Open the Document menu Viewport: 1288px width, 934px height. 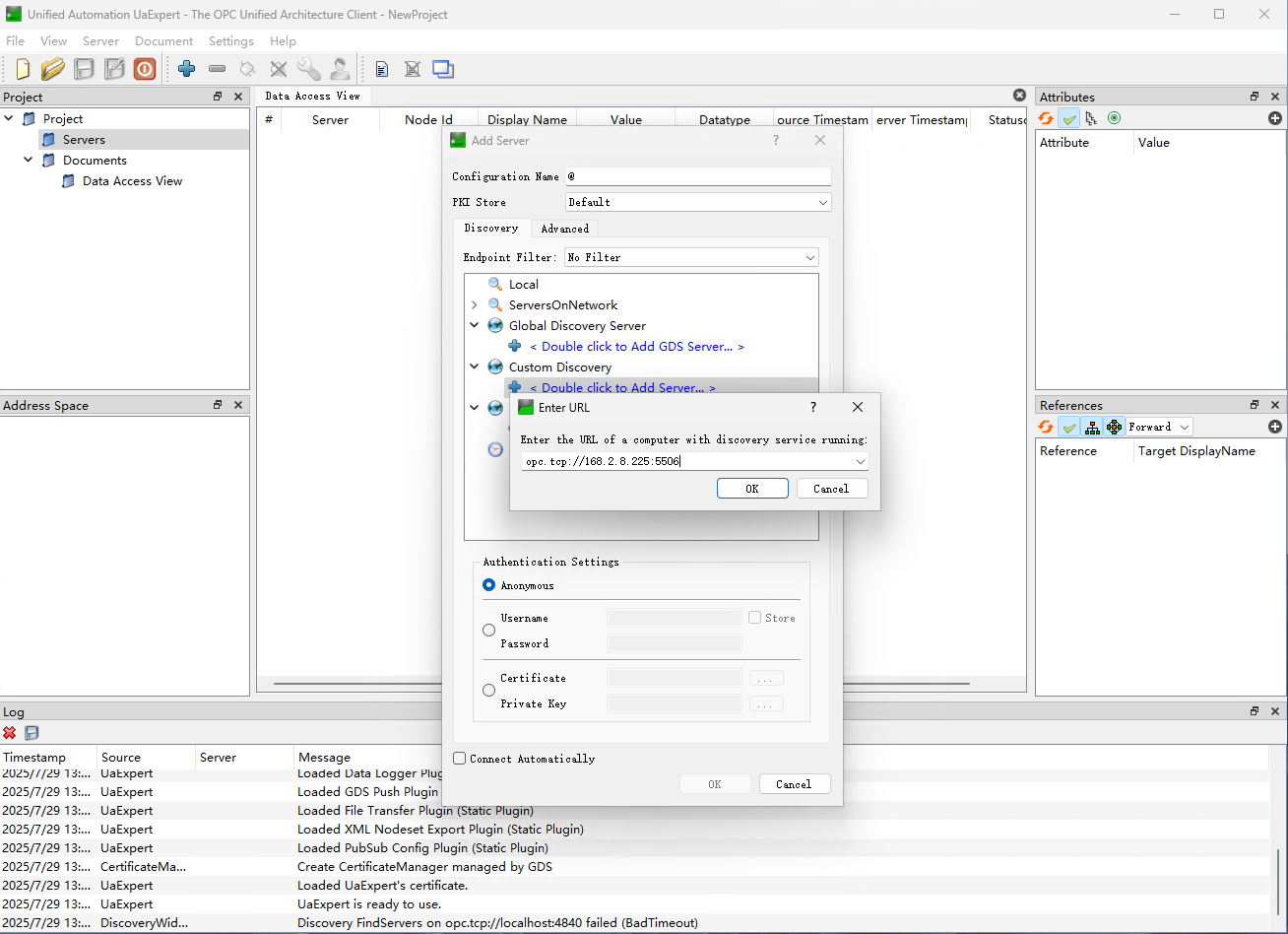coord(164,41)
